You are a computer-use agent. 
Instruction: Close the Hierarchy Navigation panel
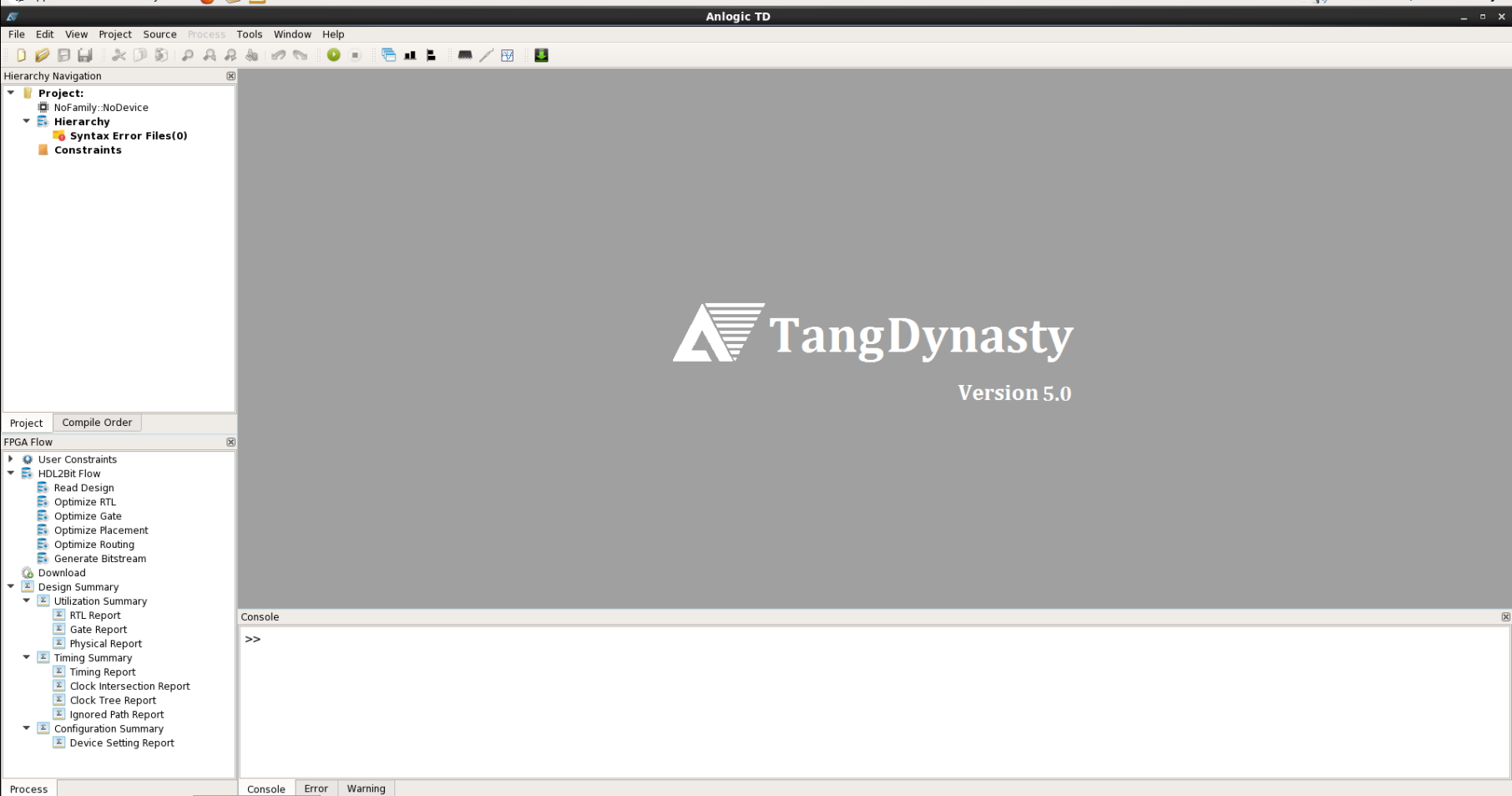point(231,76)
